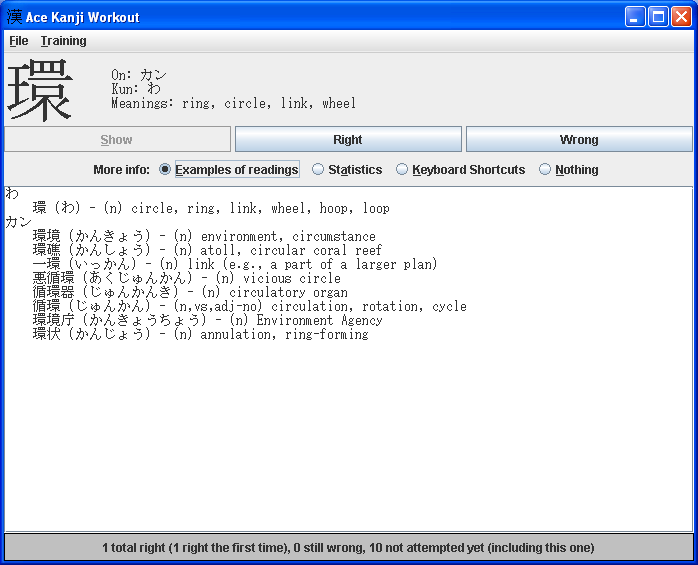
Task: Select the Statistics radio option
Action: (347, 170)
